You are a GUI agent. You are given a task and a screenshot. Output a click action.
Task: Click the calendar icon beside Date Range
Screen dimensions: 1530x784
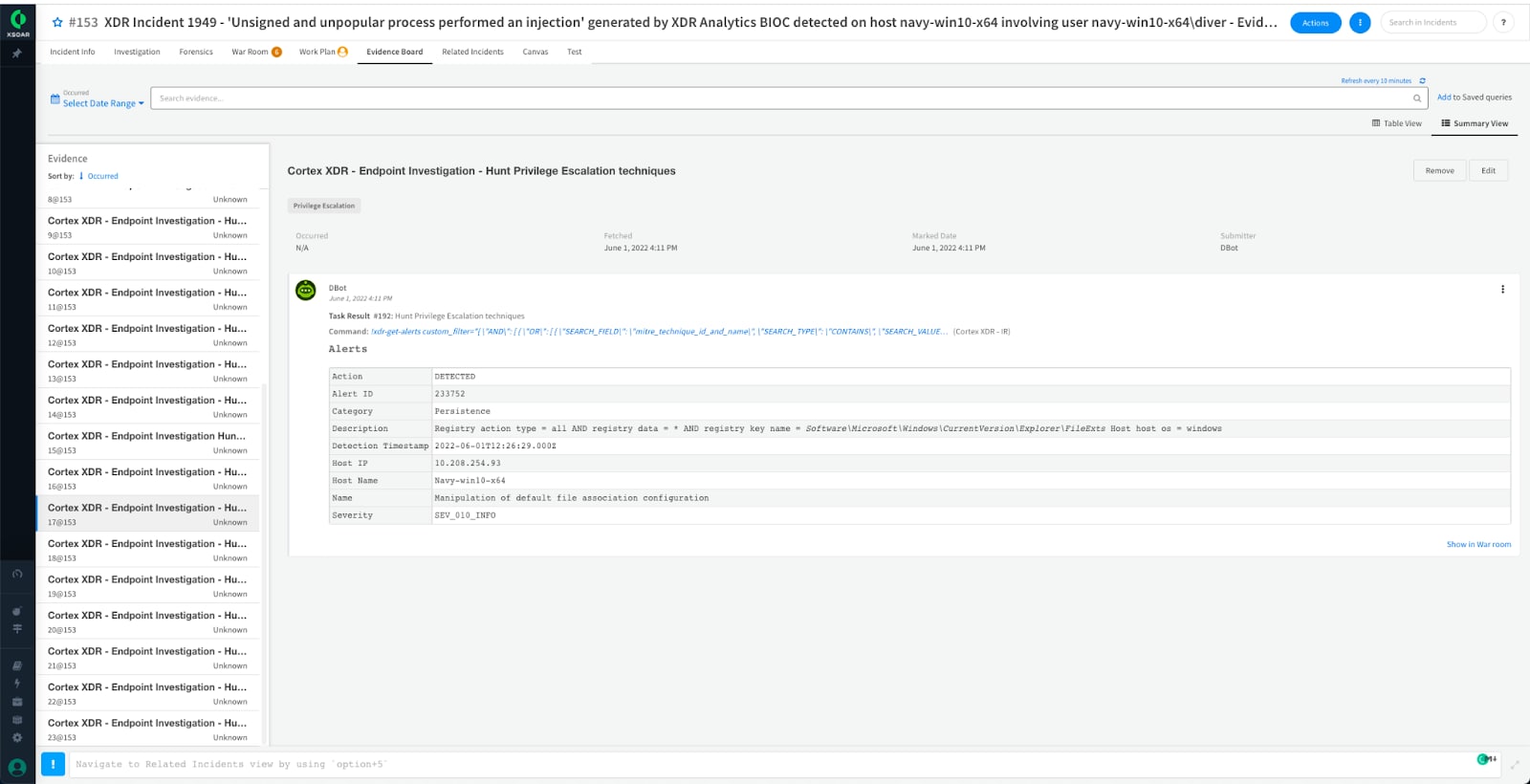tap(55, 98)
